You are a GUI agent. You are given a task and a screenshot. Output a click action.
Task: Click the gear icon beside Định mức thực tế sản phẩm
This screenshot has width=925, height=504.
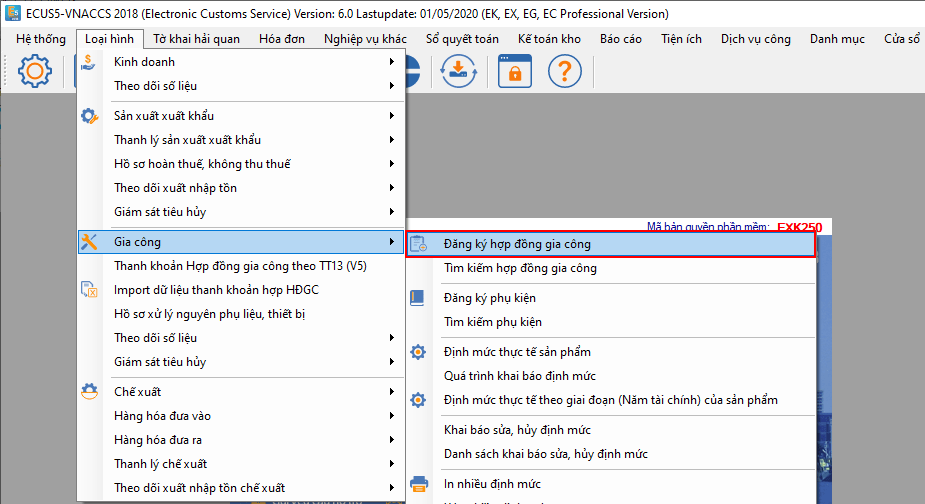[x=418, y=352]
